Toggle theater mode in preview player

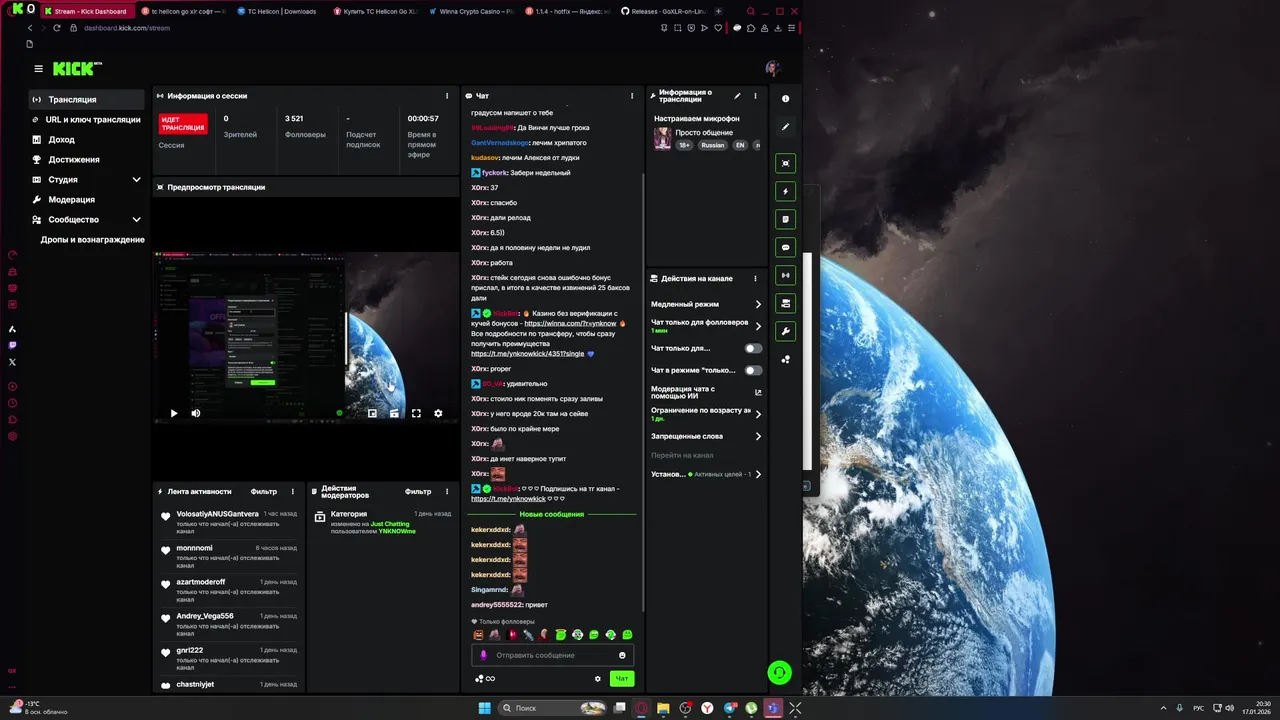394,413
